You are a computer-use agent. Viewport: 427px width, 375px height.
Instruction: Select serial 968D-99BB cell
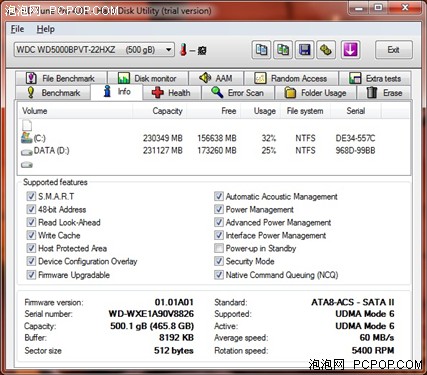[355, 151]
